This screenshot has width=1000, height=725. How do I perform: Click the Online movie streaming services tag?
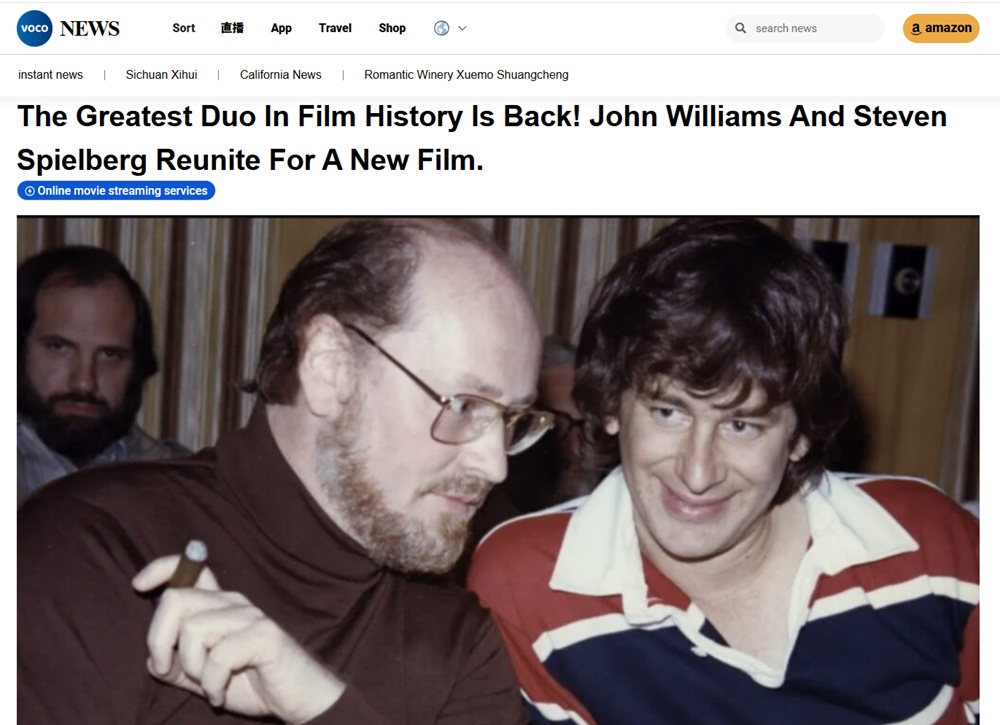116,191
